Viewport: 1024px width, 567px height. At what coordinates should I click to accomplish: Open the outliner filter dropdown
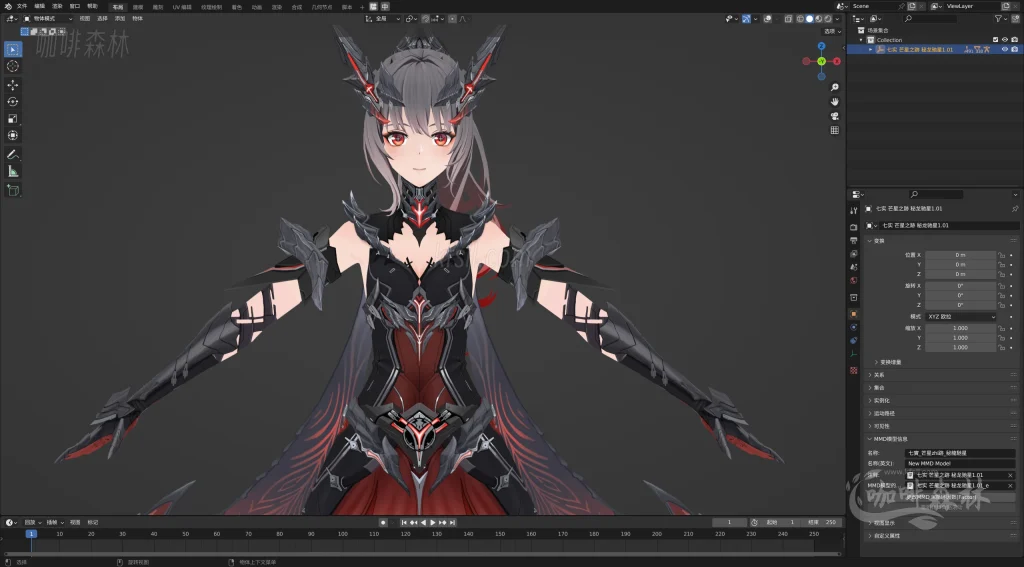[1000, 19]
